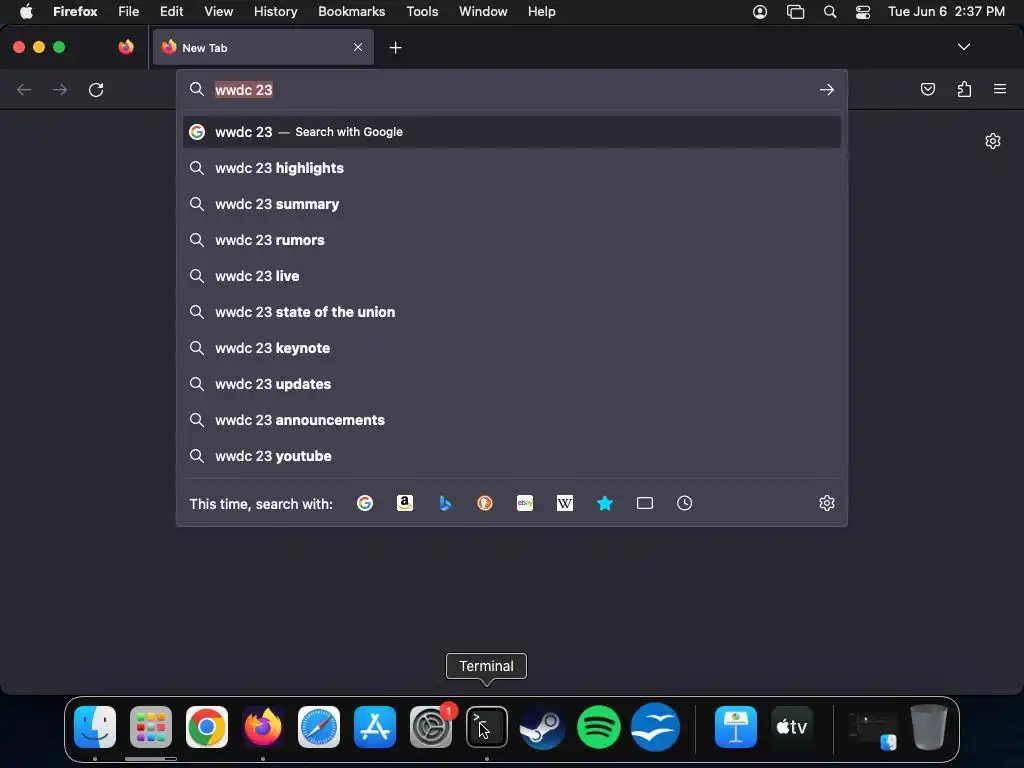Click the date and time clock
This screenshot has height=768, width=1024.
946,11
